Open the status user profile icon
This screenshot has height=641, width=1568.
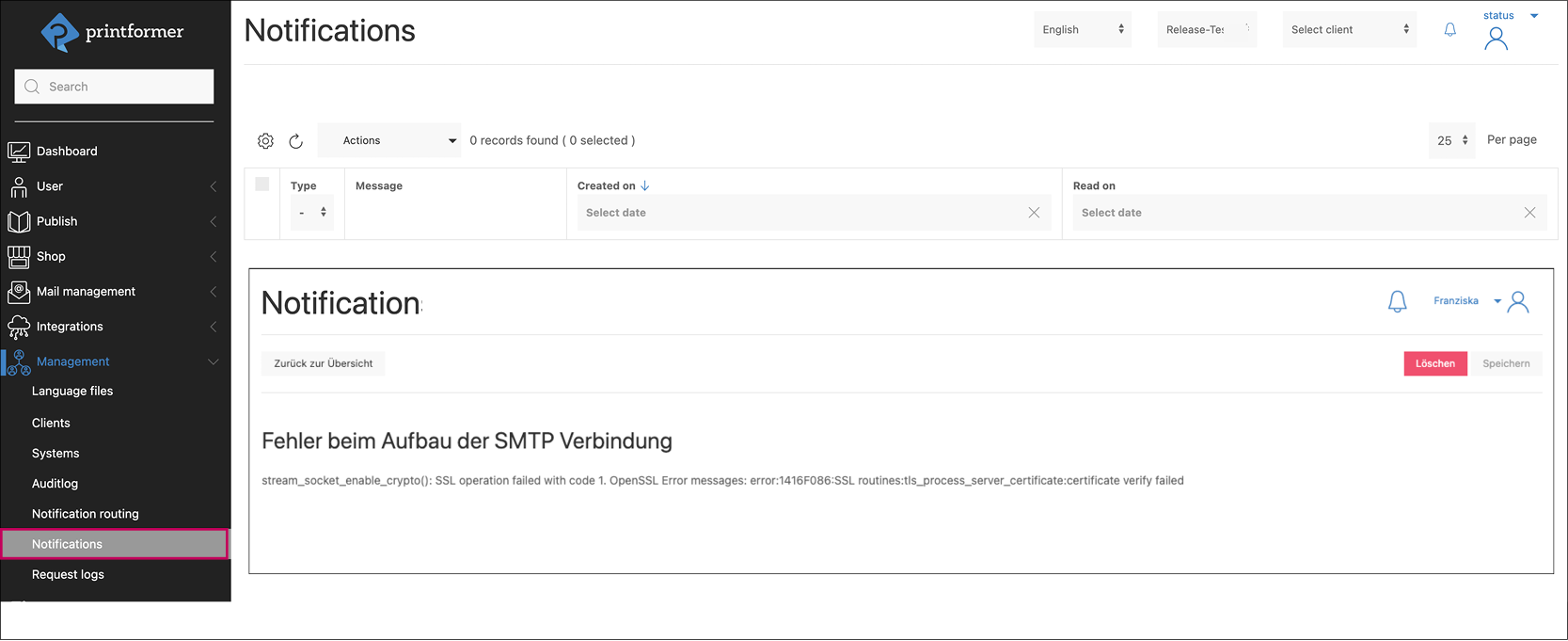1496,39
